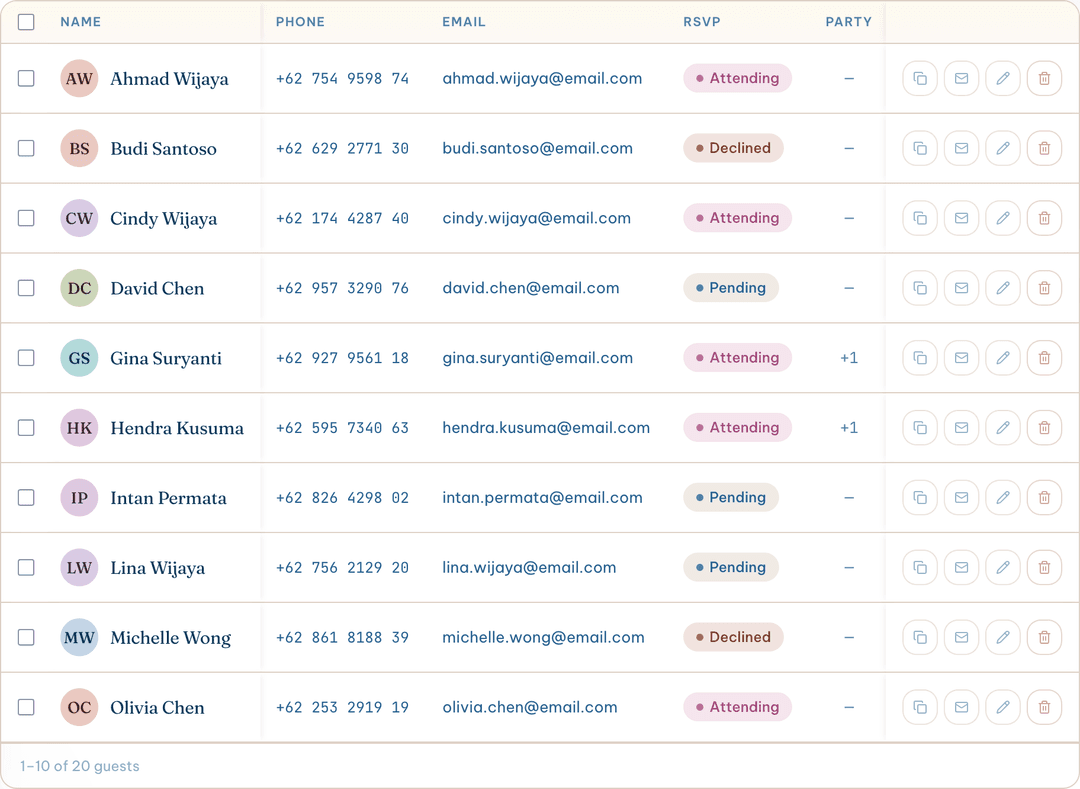Click cindy.wijaya@email.com

tap(537, 218)
